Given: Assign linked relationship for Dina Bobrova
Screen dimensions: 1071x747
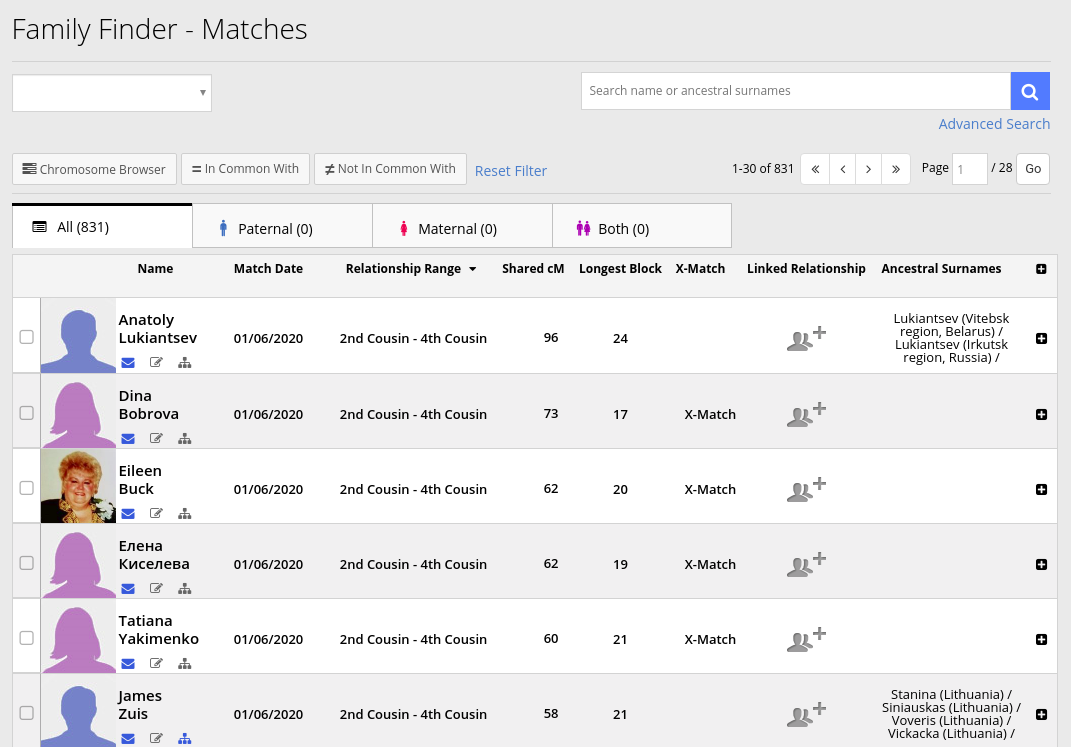Looking at the screenshot, I should click(806, 414).
